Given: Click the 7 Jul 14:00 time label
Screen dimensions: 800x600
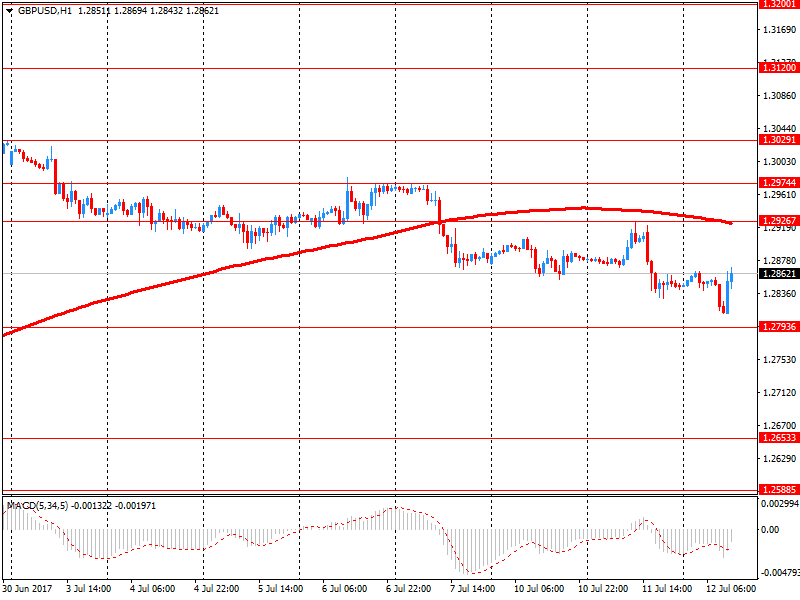Looking at the screenshot, I should 472,588.
